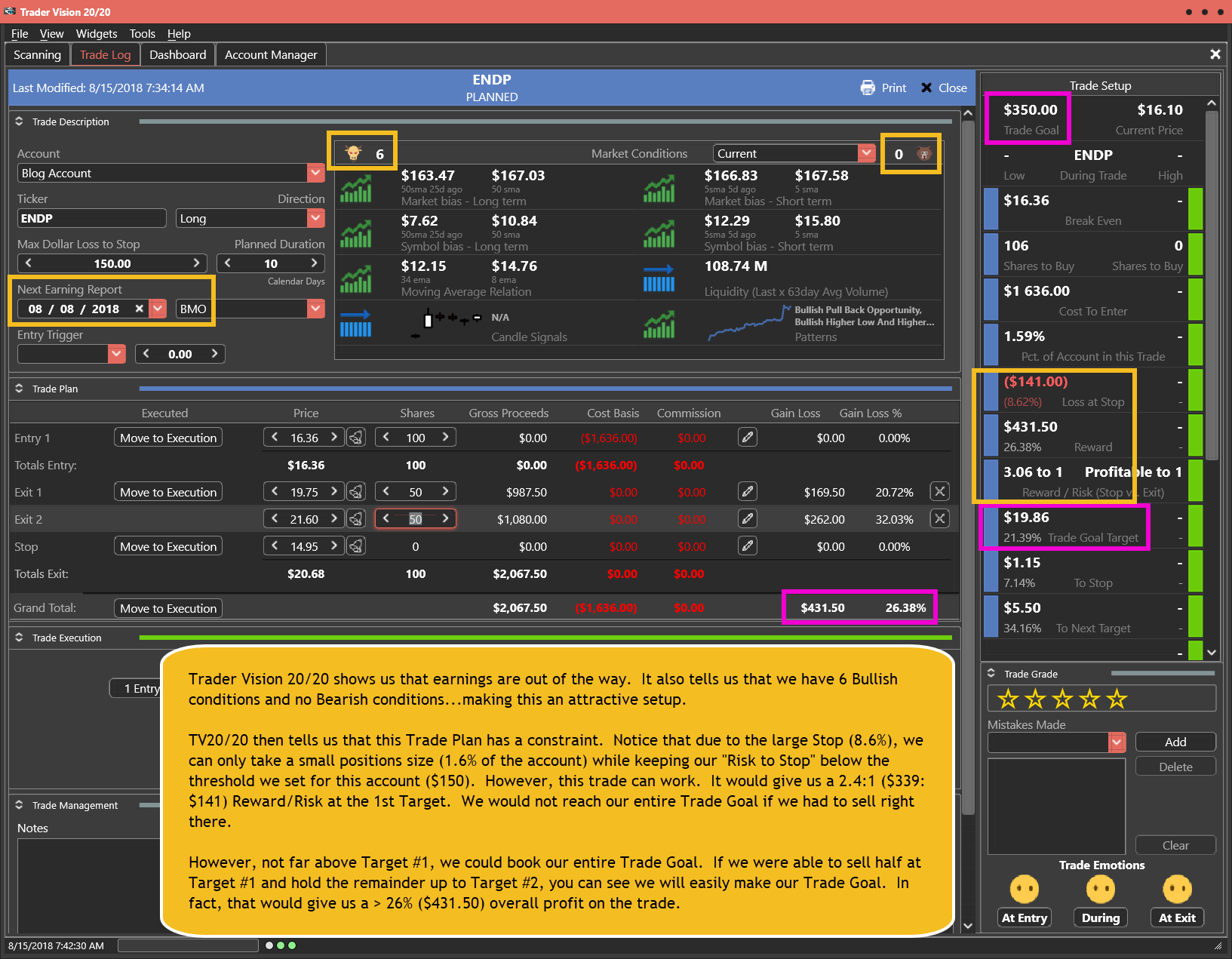1232x959 pixels.
Task: Click Exit 2 price lookup icon
Action: (x=356, y=519)
